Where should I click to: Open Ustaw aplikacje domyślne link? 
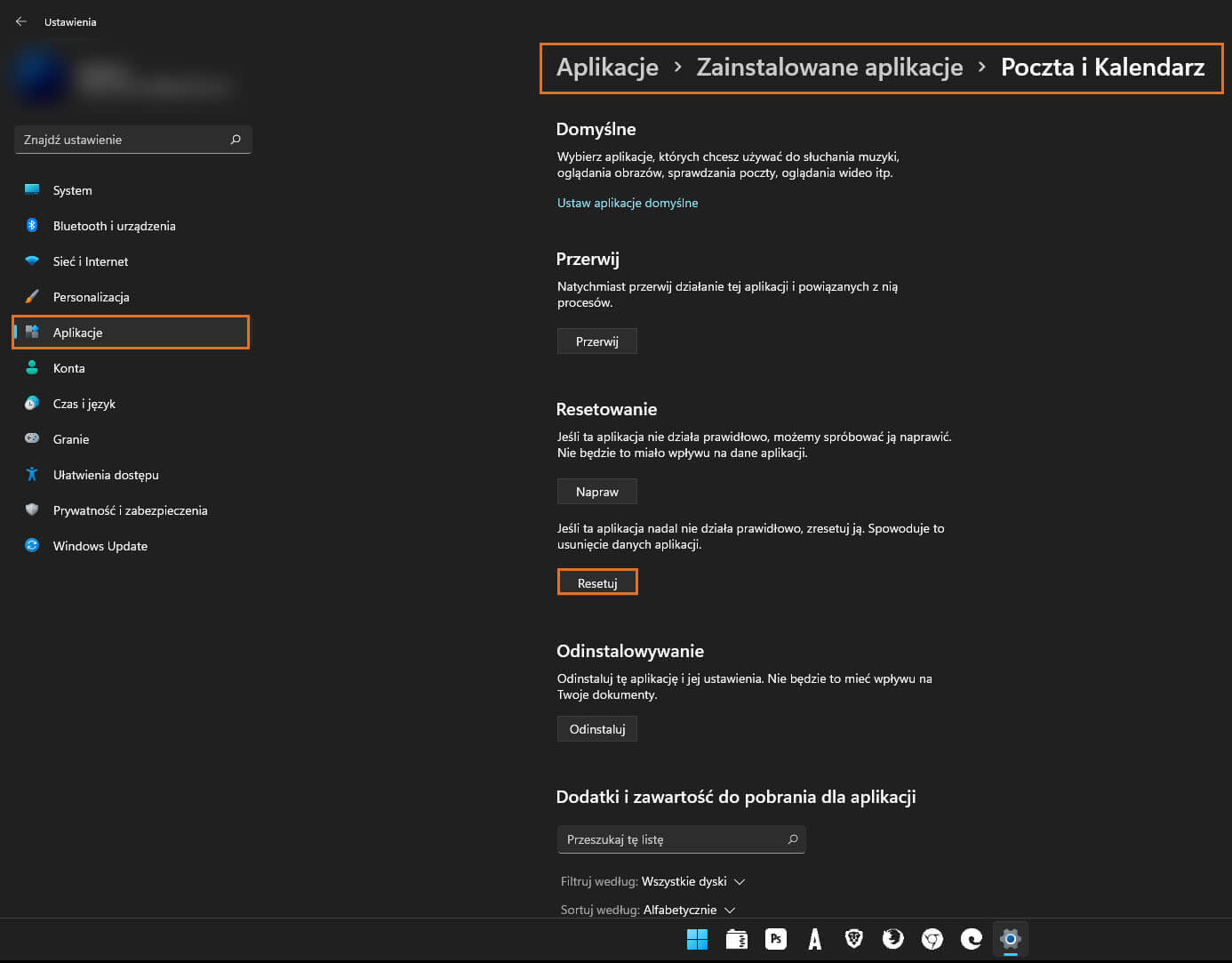628,203
